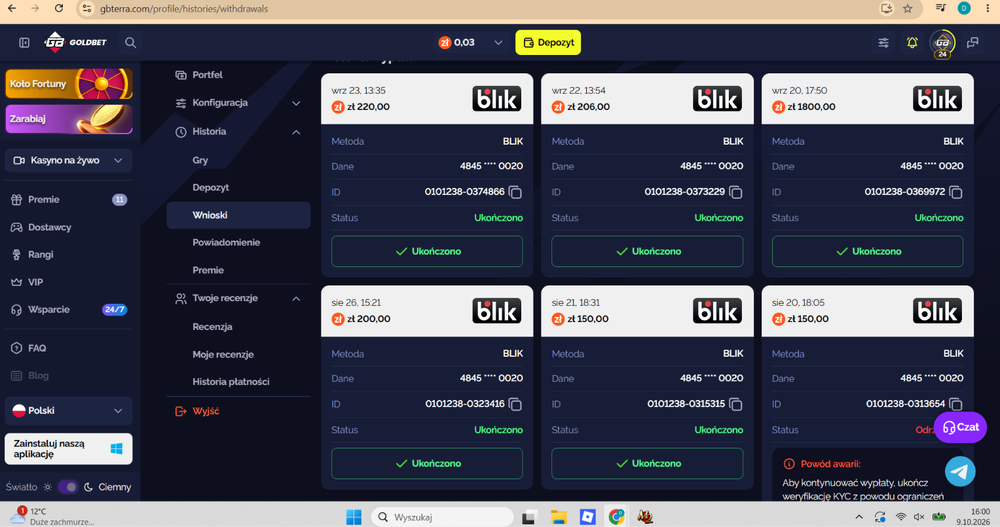1000x527 pixels.
Task: Collapse the Historia section
Action: click(x=238, y=131)
